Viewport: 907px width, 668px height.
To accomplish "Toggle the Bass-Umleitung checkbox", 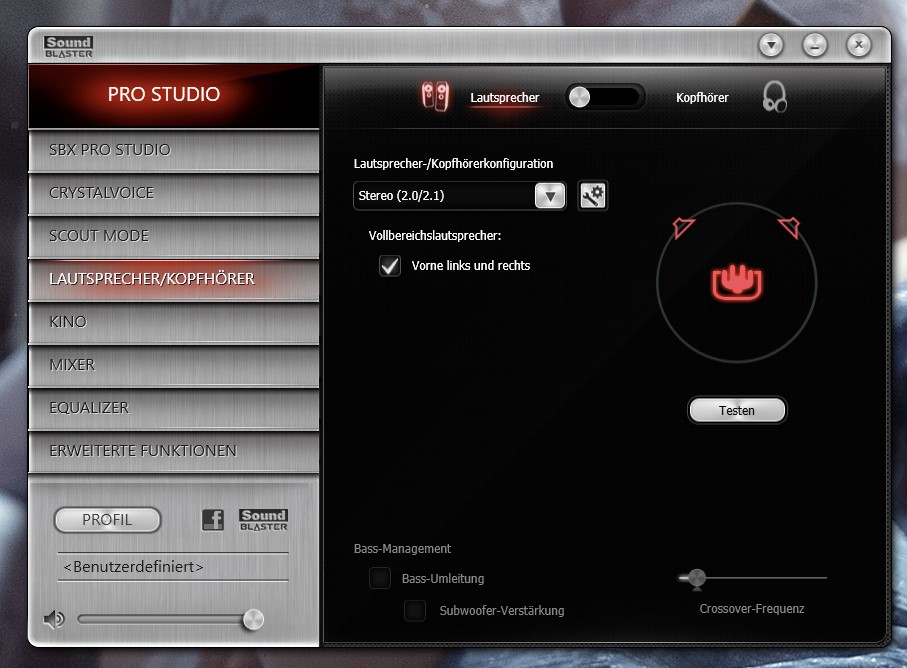I will pyautogui.click(x=380, y=578).
